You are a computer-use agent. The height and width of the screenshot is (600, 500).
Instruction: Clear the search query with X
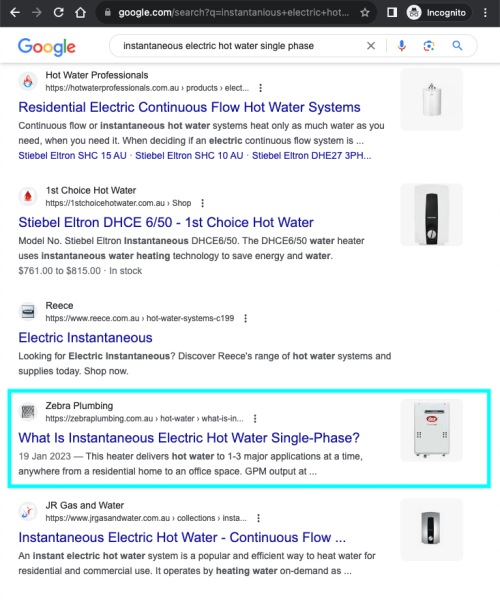[371, 46]
